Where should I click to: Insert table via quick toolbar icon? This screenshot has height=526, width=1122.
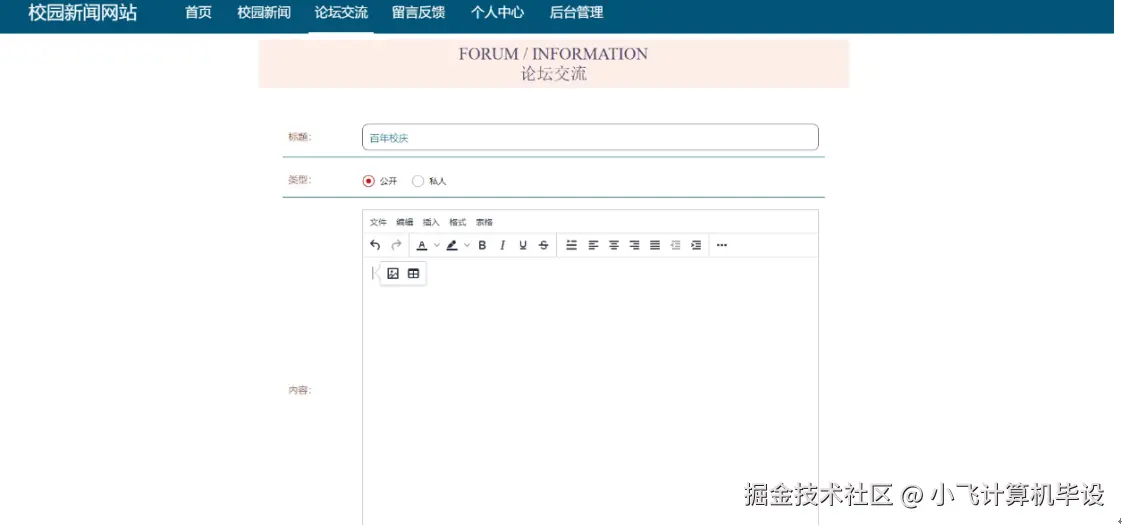[413, 273]
